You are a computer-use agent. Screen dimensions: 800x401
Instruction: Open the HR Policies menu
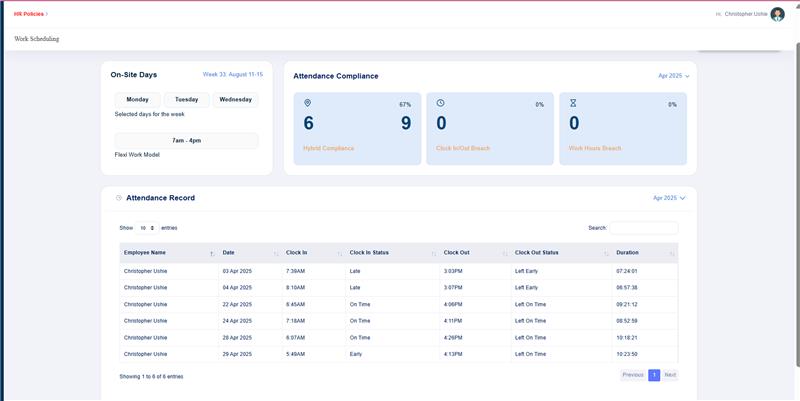(x=31, y=14)
